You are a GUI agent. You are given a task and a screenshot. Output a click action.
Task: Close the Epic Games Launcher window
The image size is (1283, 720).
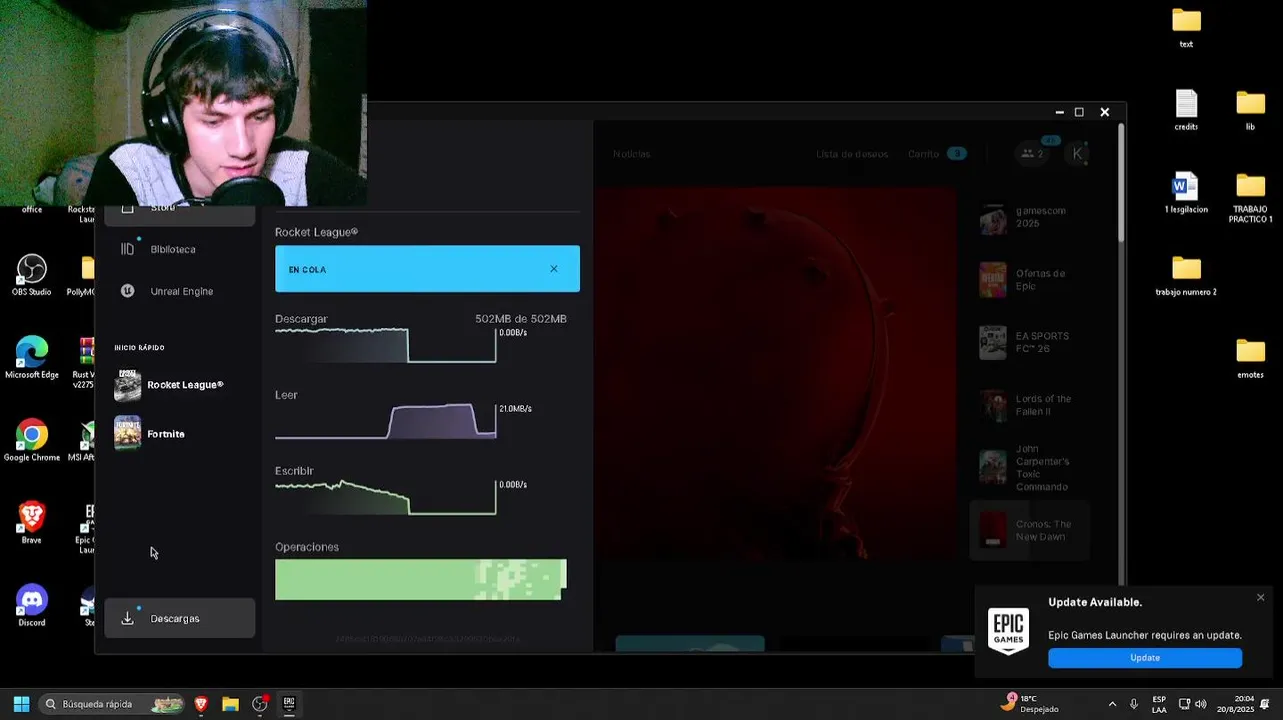(x=1104, y=112)
